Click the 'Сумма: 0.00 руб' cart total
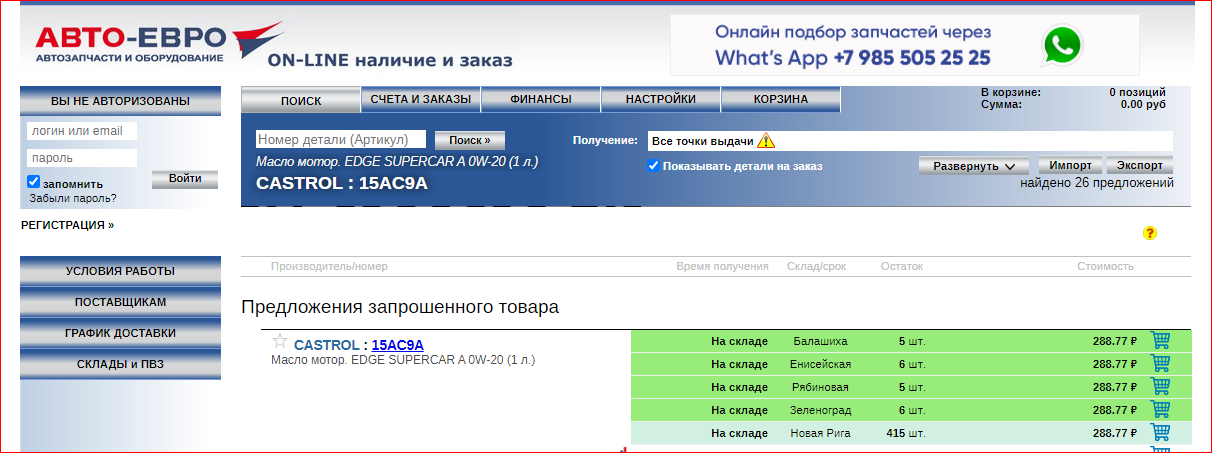Viewport: 1212px width, 453px height. (1073, 104)
